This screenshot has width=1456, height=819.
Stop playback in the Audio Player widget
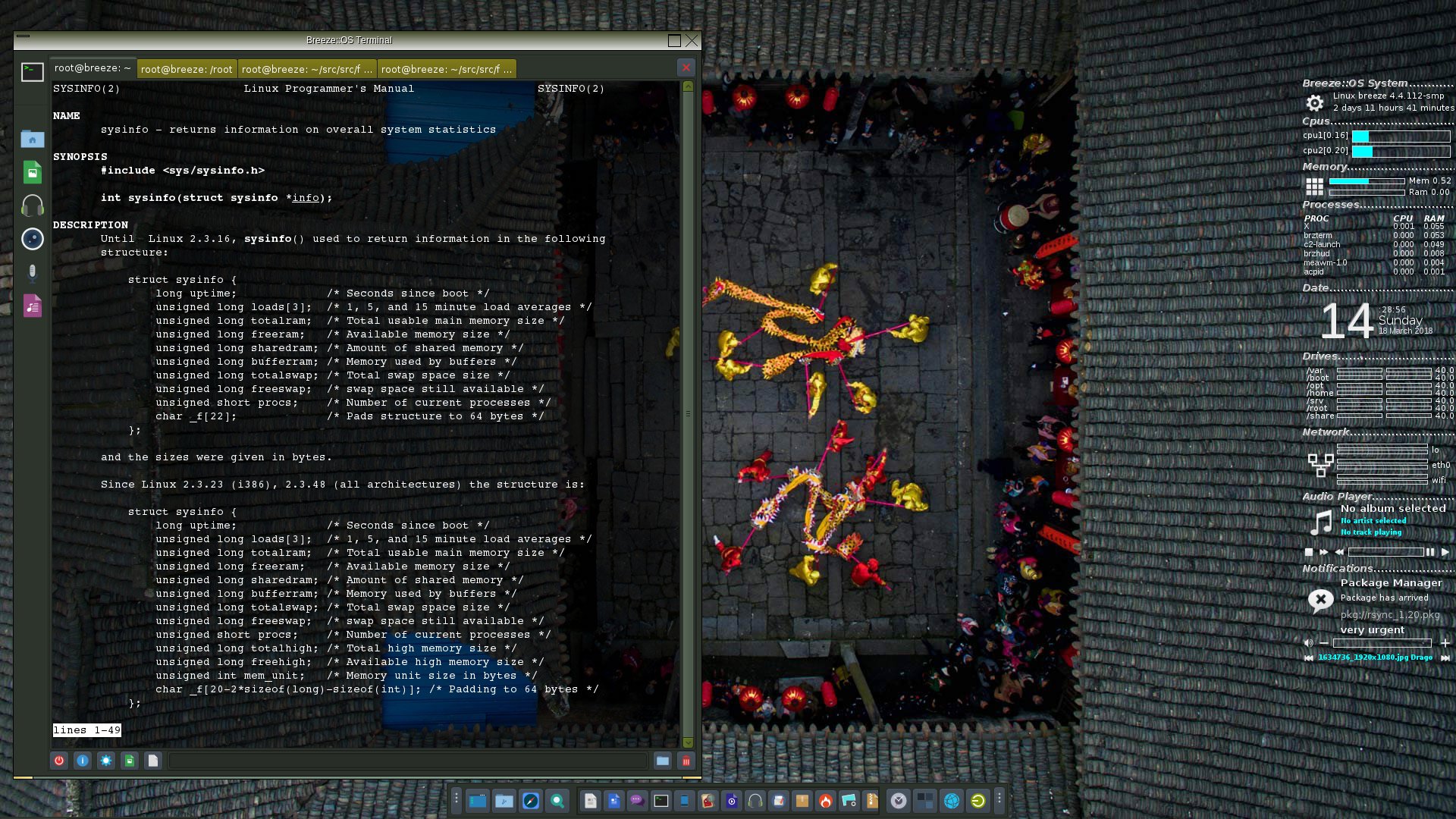[x=1309, y=552]
